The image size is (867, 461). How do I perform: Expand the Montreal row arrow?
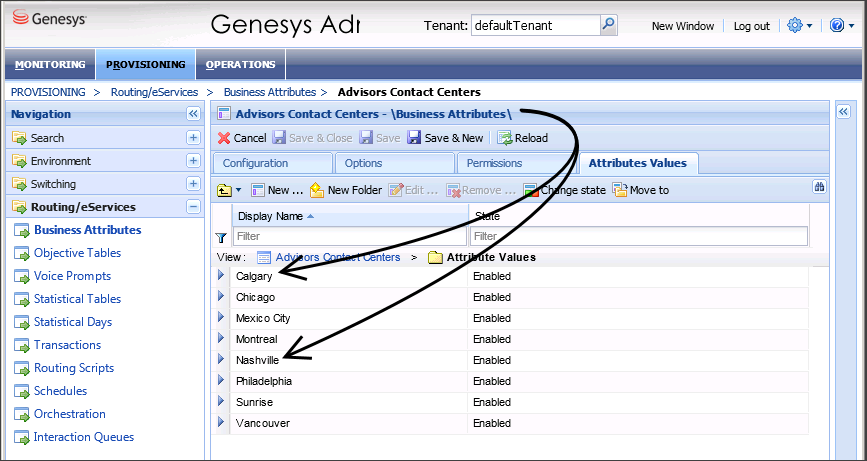click(x=221, y=338)
